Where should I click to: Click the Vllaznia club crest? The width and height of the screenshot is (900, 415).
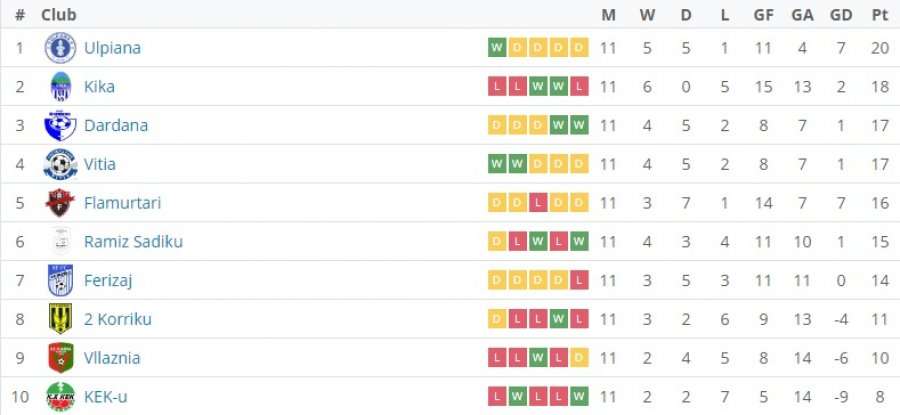[x=60, y=358]
